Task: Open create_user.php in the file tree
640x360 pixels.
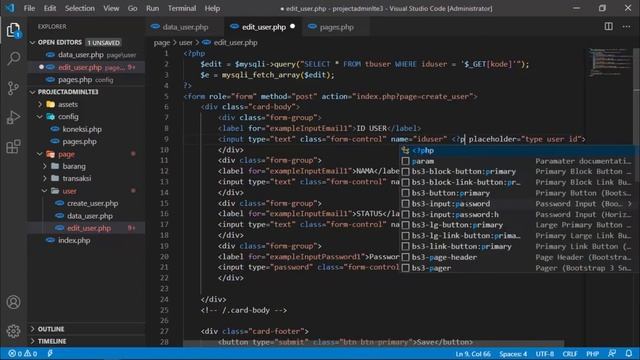Action: [92, 203]
